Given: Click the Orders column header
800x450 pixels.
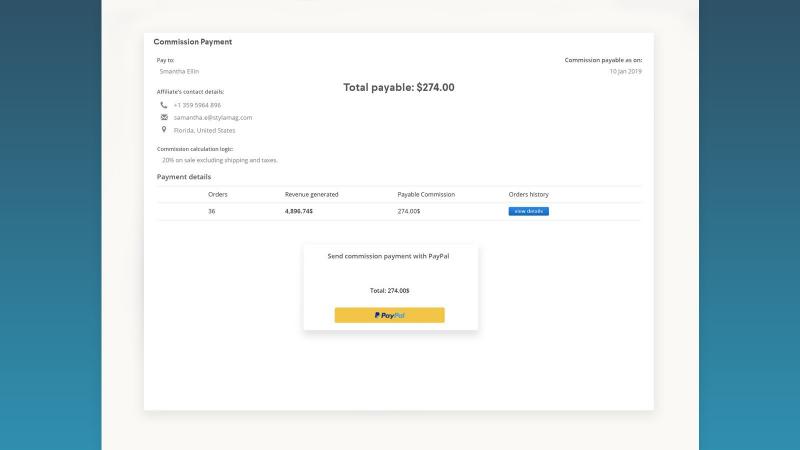Looking at the screenshot, I should [218, 194].
